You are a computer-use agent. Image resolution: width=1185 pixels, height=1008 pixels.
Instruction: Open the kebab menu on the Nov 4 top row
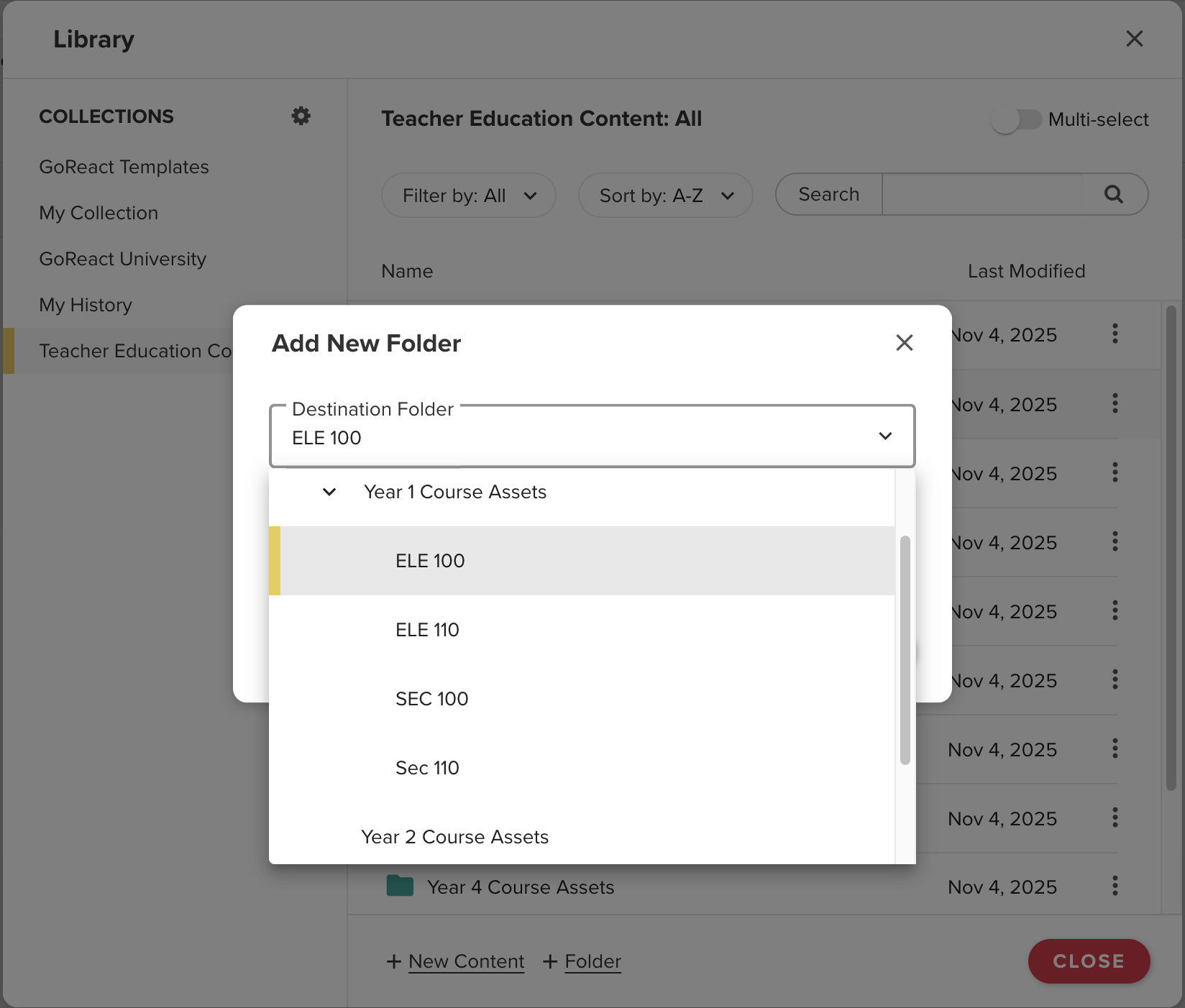point(1115,334)
